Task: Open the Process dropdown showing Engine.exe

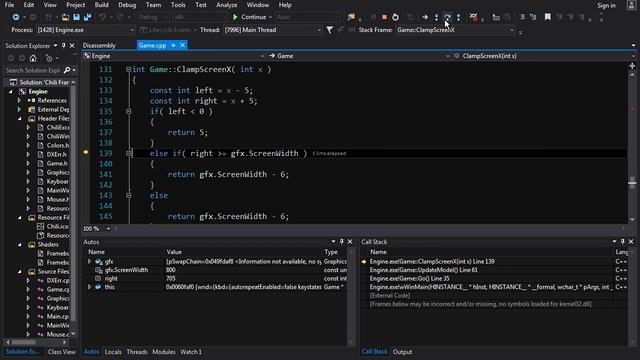Action: point(85,30)
